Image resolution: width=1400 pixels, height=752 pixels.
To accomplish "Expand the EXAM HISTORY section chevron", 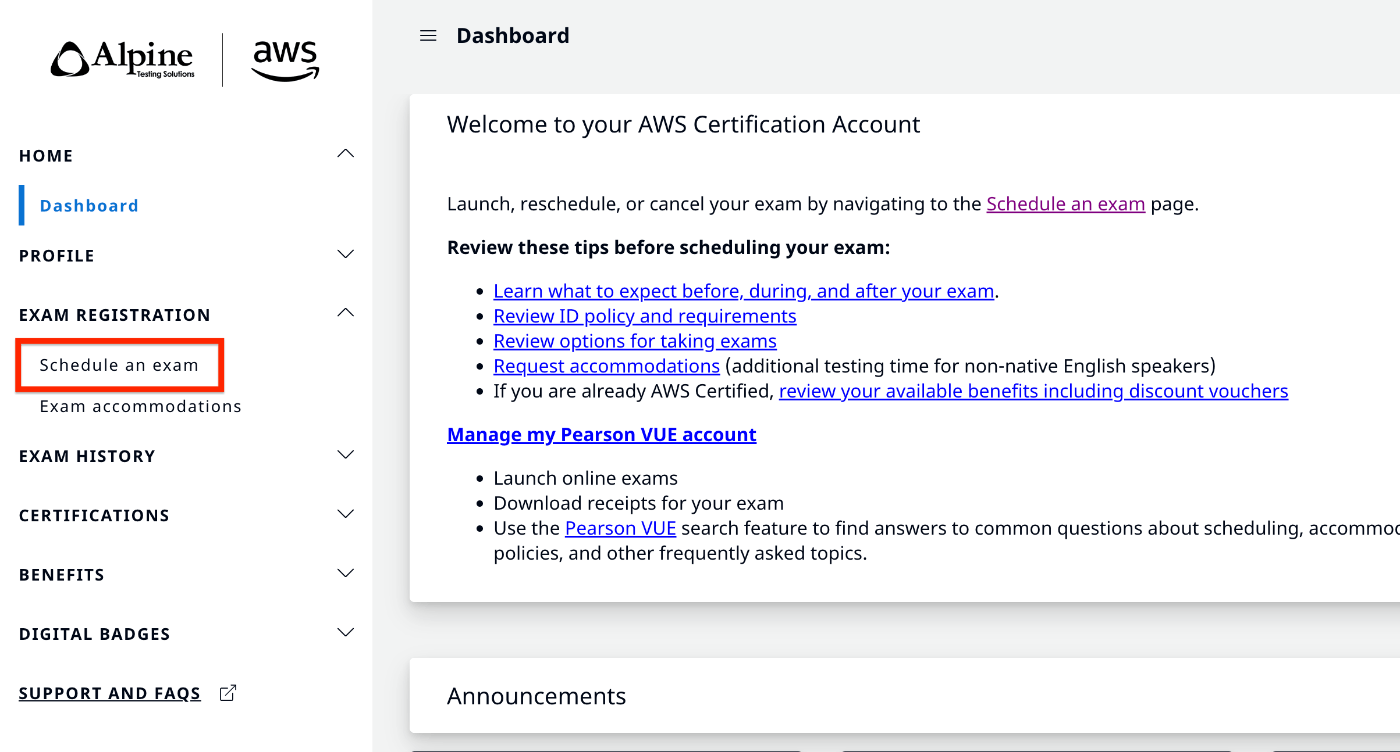I will (346, 455).
